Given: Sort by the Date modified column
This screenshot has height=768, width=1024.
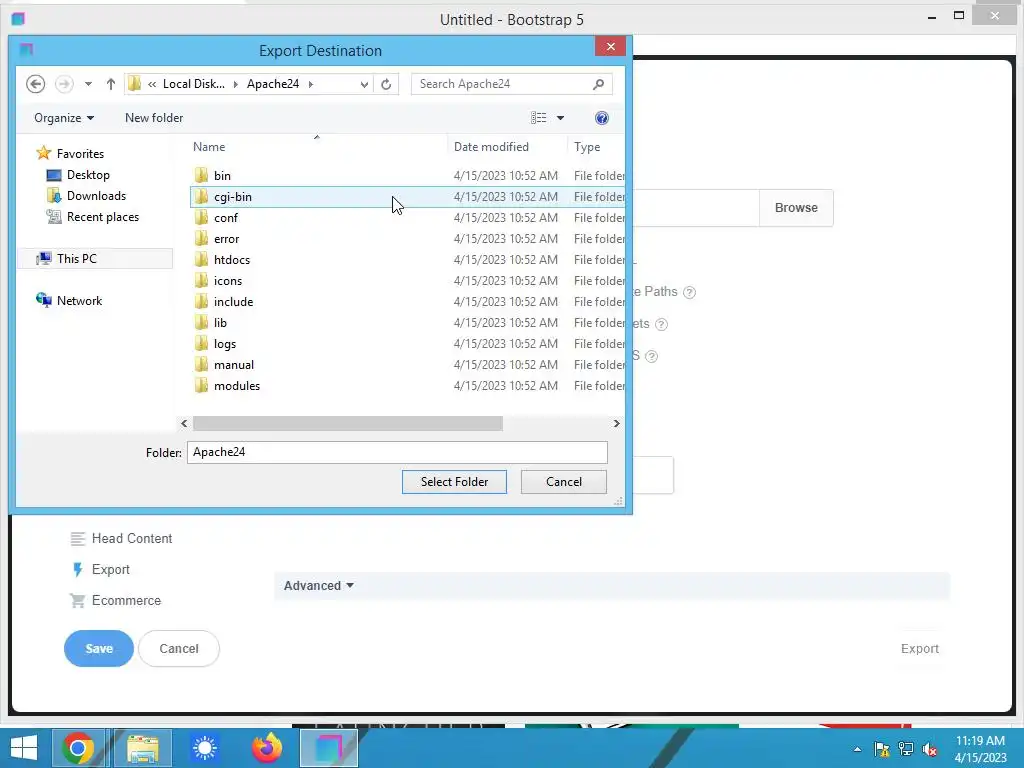Looking at the screenshot, I should pyautogui.click(x=491, y=147).
